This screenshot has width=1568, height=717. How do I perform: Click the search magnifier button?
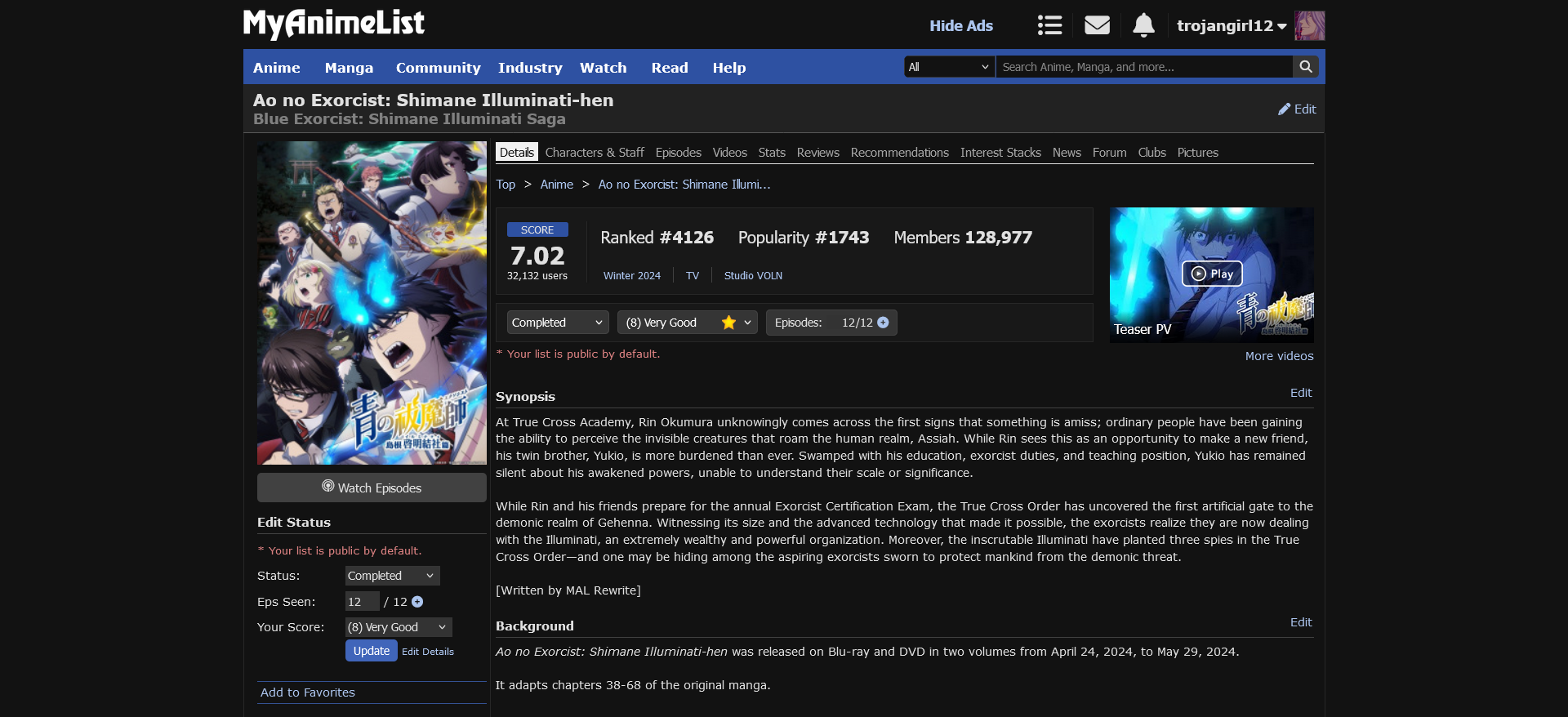[x=1306, y=67]
